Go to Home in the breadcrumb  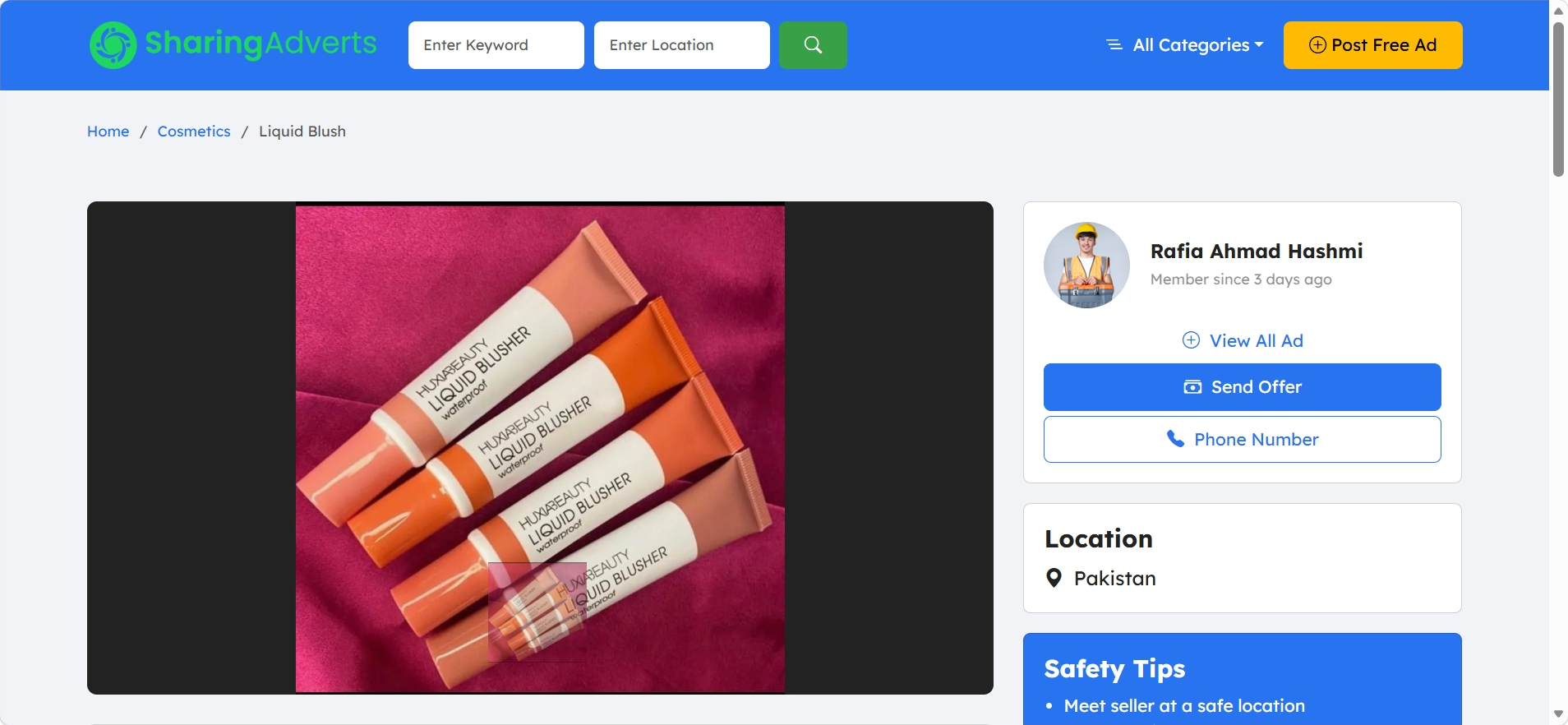click(x=108, y=132)
